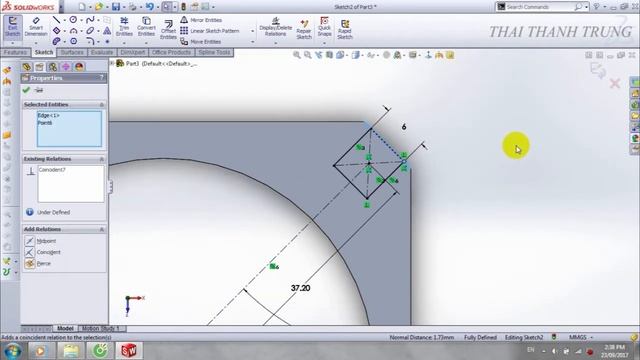The width and height of the screenshot is (640, 360).
Task: Open the ConfigurationManager tab
Action: (53, 67)
